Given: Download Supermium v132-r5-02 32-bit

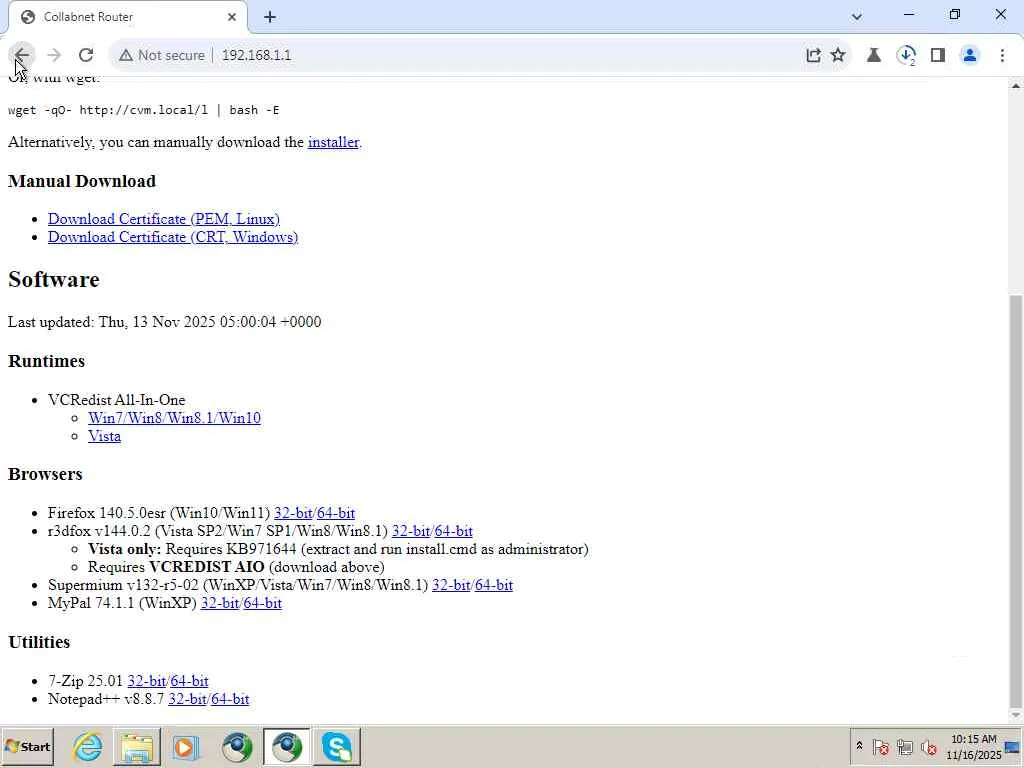Looking at the screenshot, I should tap(451, 585).
